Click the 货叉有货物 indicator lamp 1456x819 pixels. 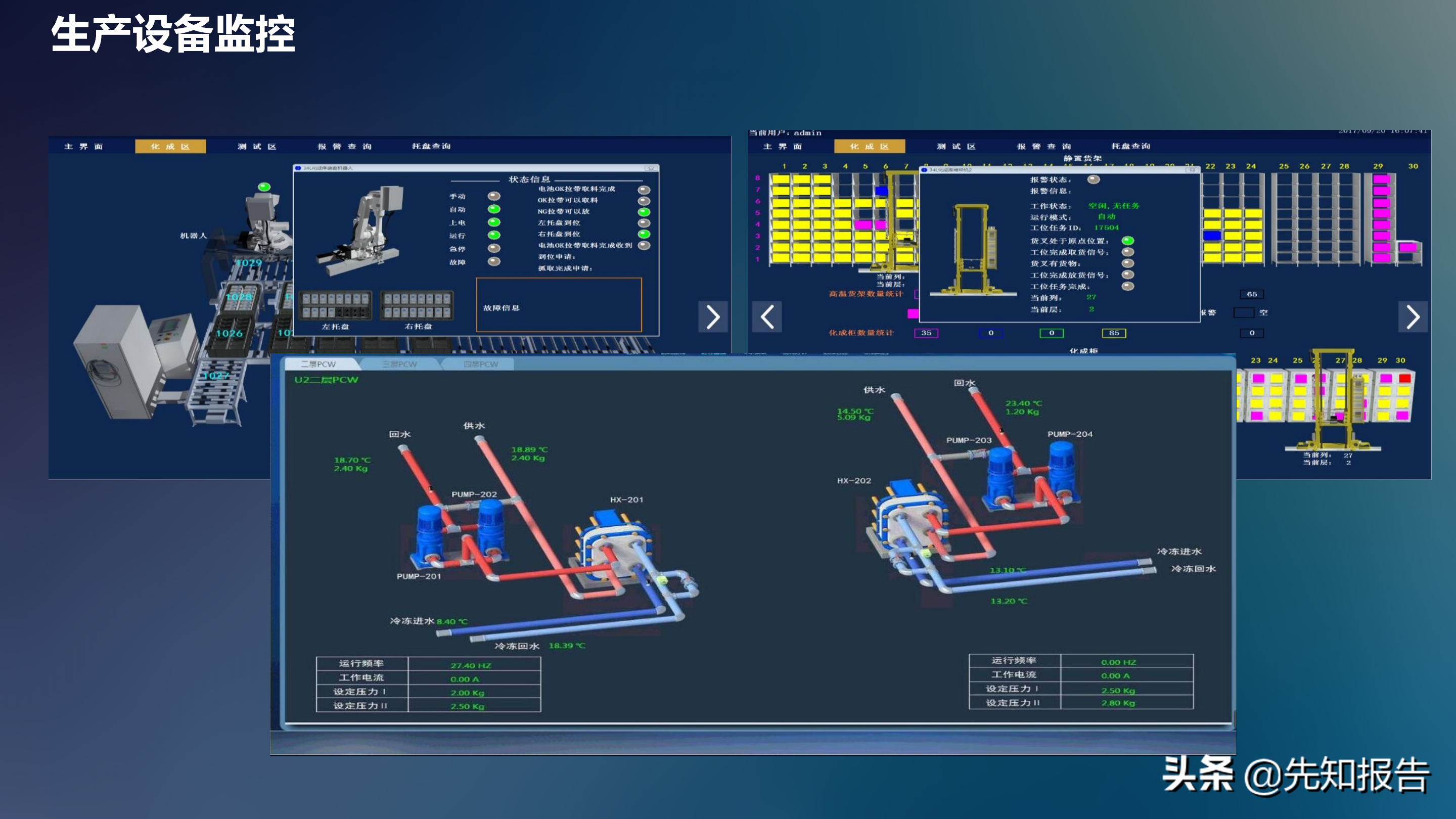point(1127,263)
